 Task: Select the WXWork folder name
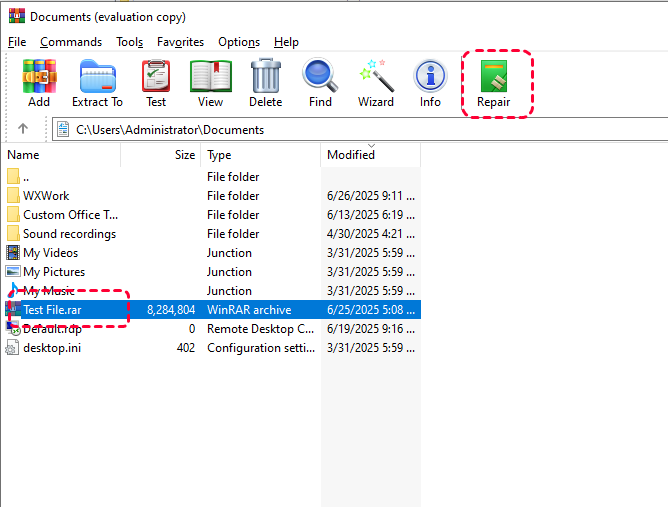coord(46,196)
